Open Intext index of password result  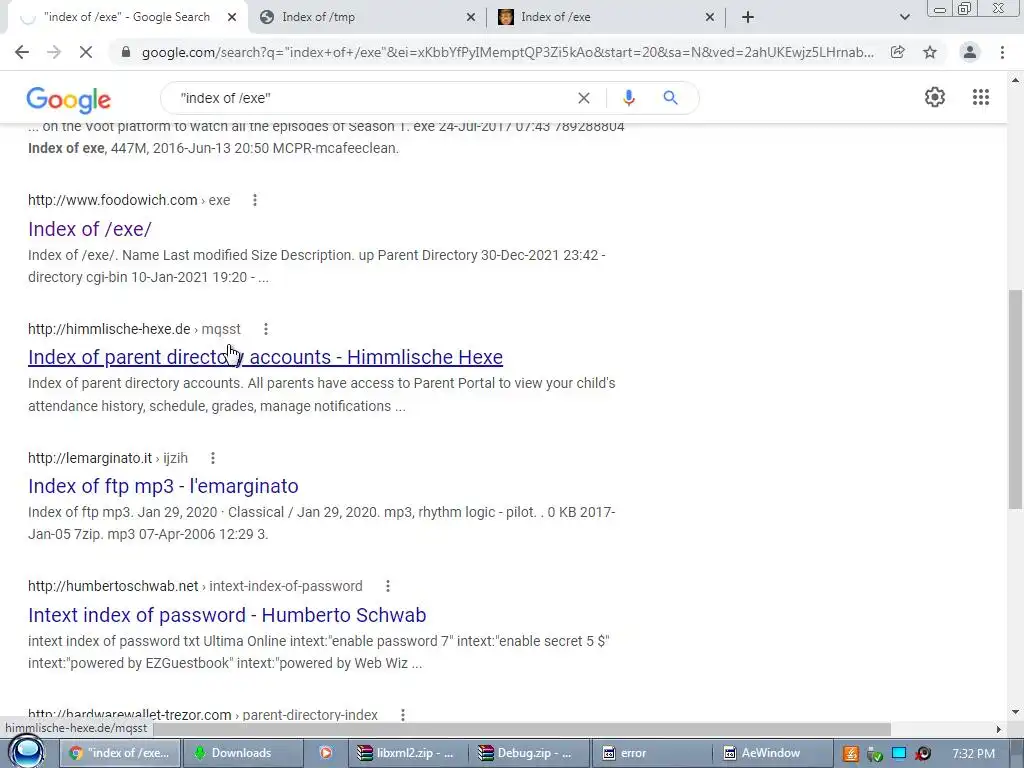[227, 615]
